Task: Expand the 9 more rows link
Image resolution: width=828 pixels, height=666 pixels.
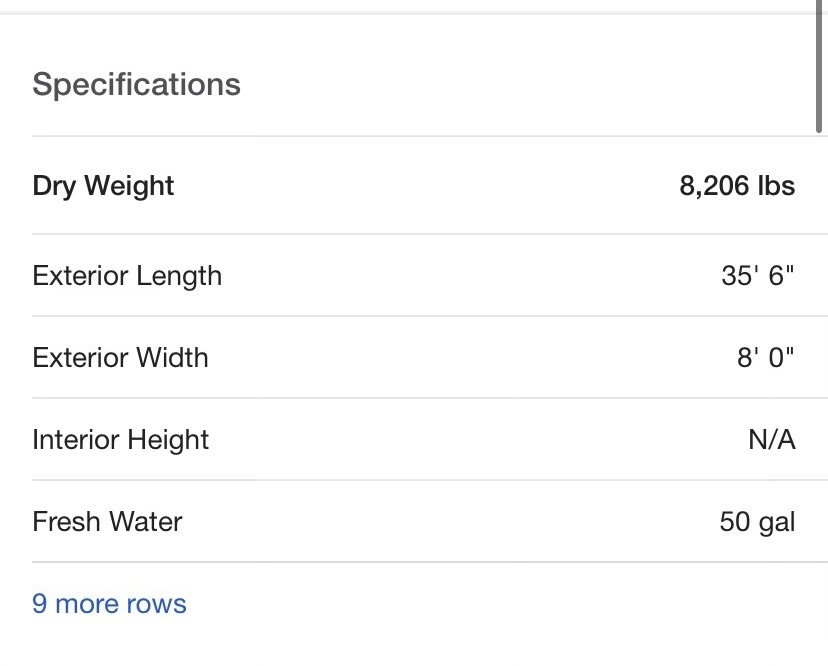Action: [x=109, y=604]
